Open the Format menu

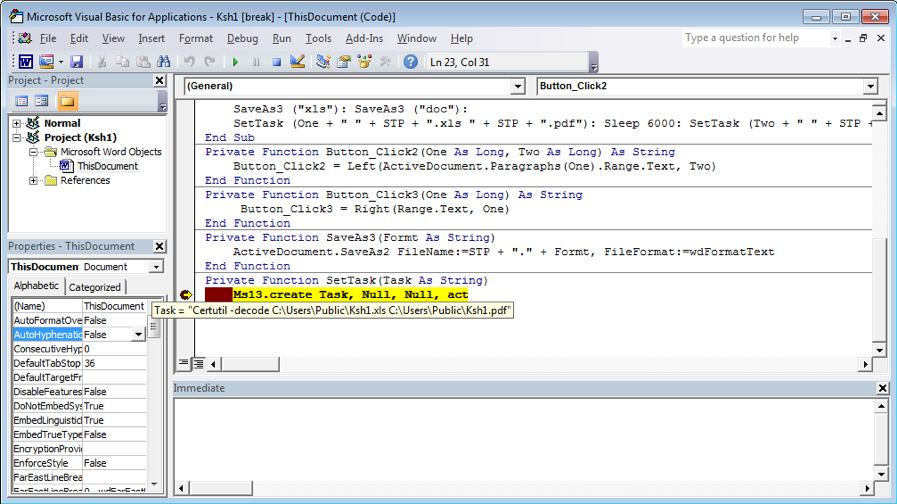pyautogui.click(x=196, y=39)
